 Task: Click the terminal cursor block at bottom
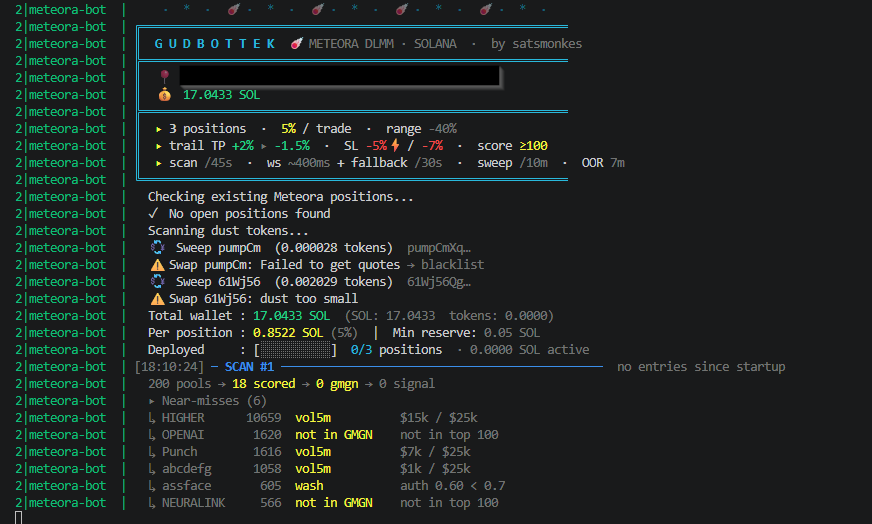[18, 518]
